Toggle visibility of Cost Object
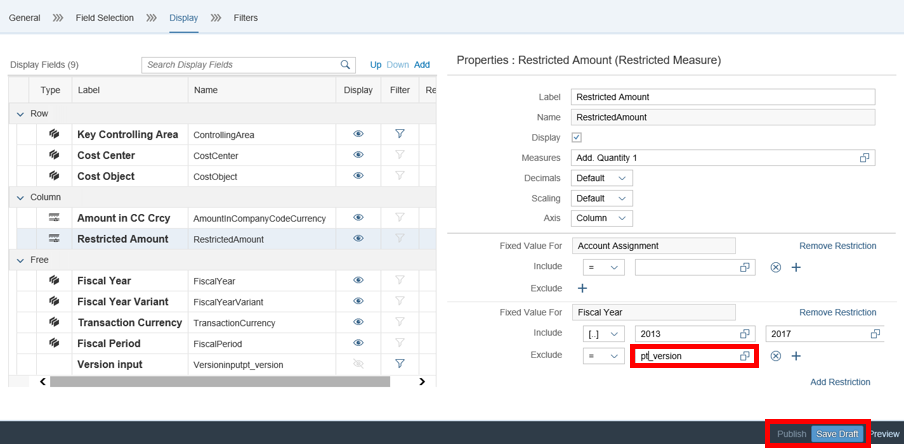The width and height of the screenshot is (904, 448). 358,175
